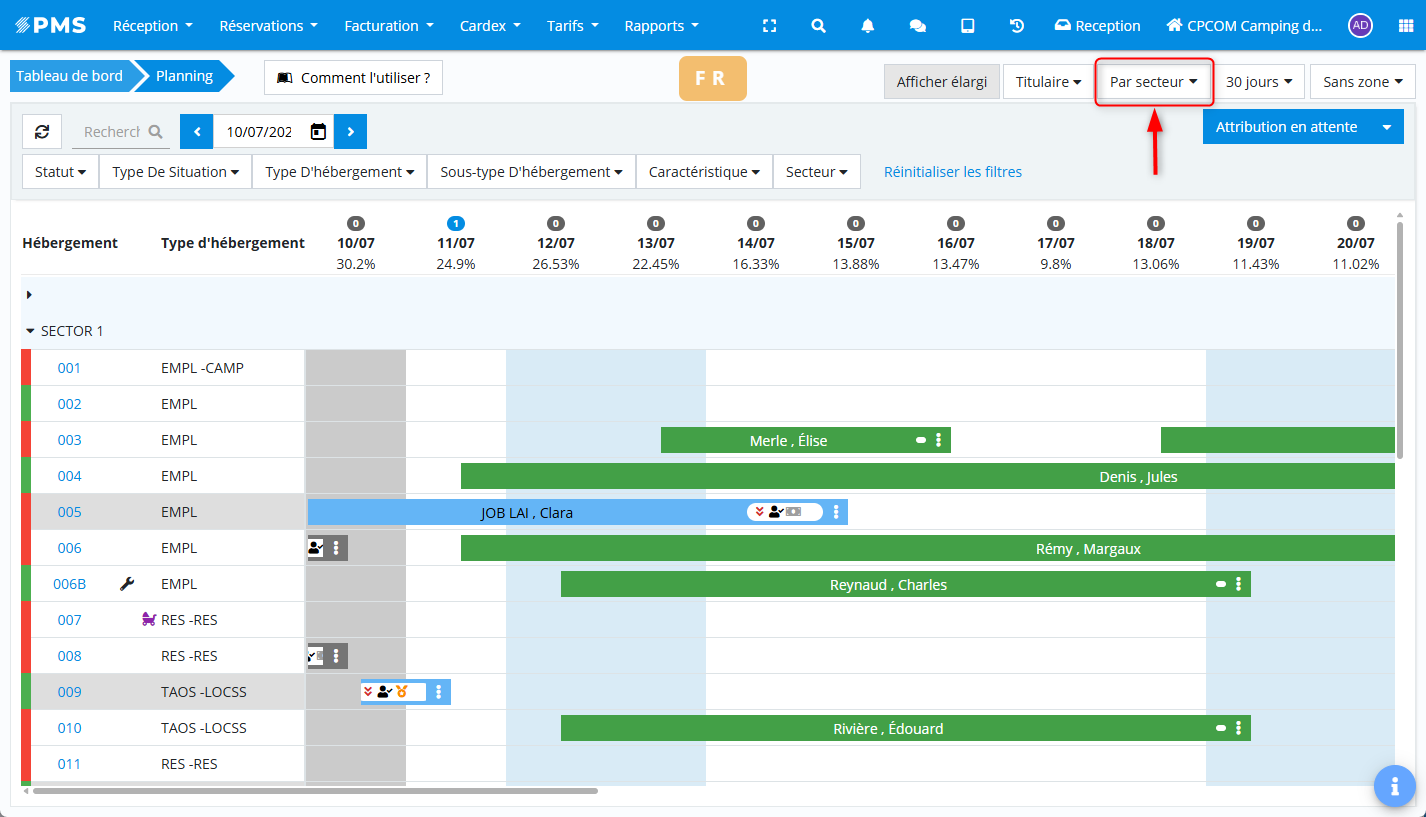Open the Merle, Élise reservation bar

point(788,441)
